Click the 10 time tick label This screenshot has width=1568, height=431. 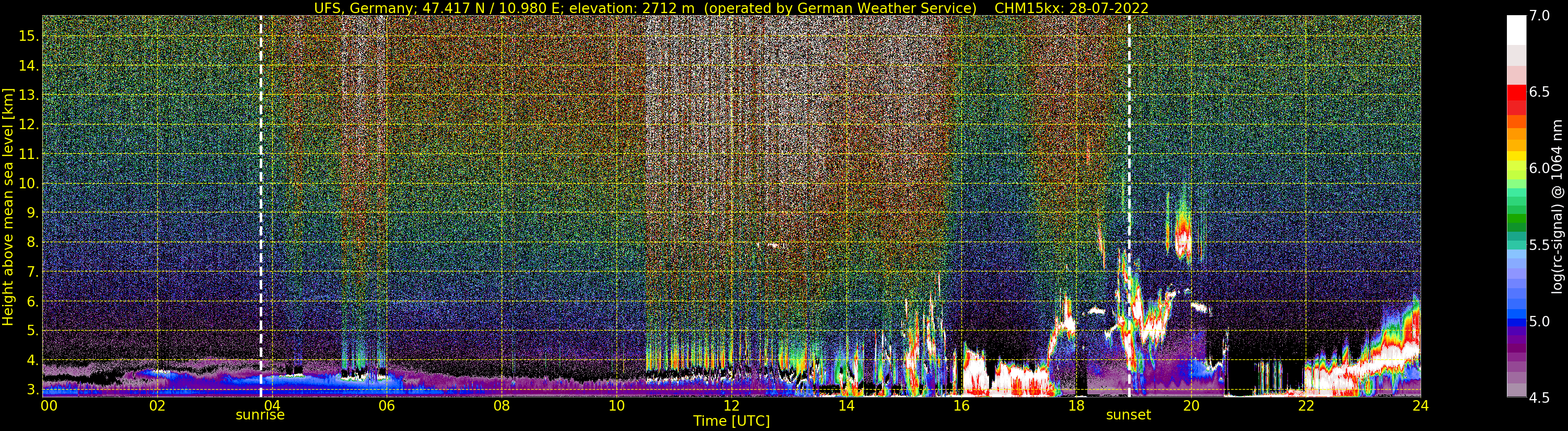click(617, 405)
